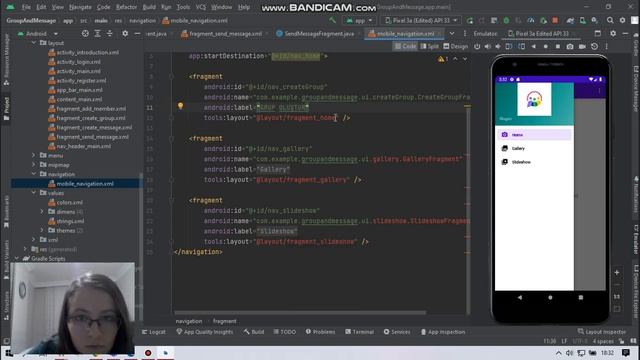This screenshot has width=640, height=360.
Task: Select Slideshow in emulator drawer
Action: (534, 162)
